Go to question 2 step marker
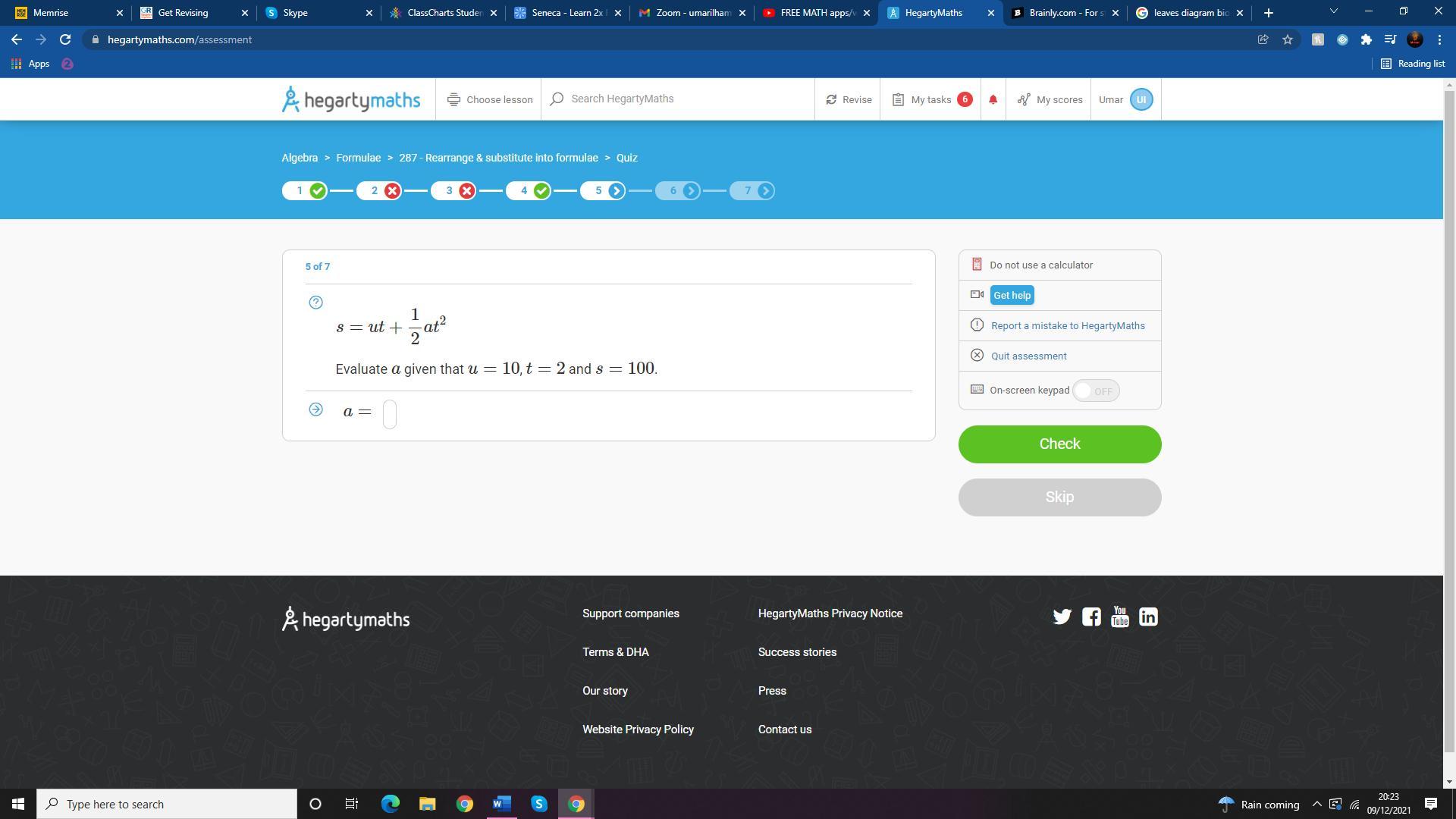 [379, 190]
